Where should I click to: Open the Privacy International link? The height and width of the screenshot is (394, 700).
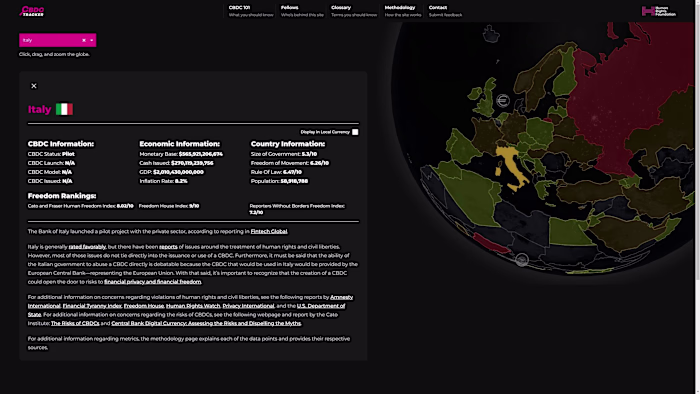[248, 306]
